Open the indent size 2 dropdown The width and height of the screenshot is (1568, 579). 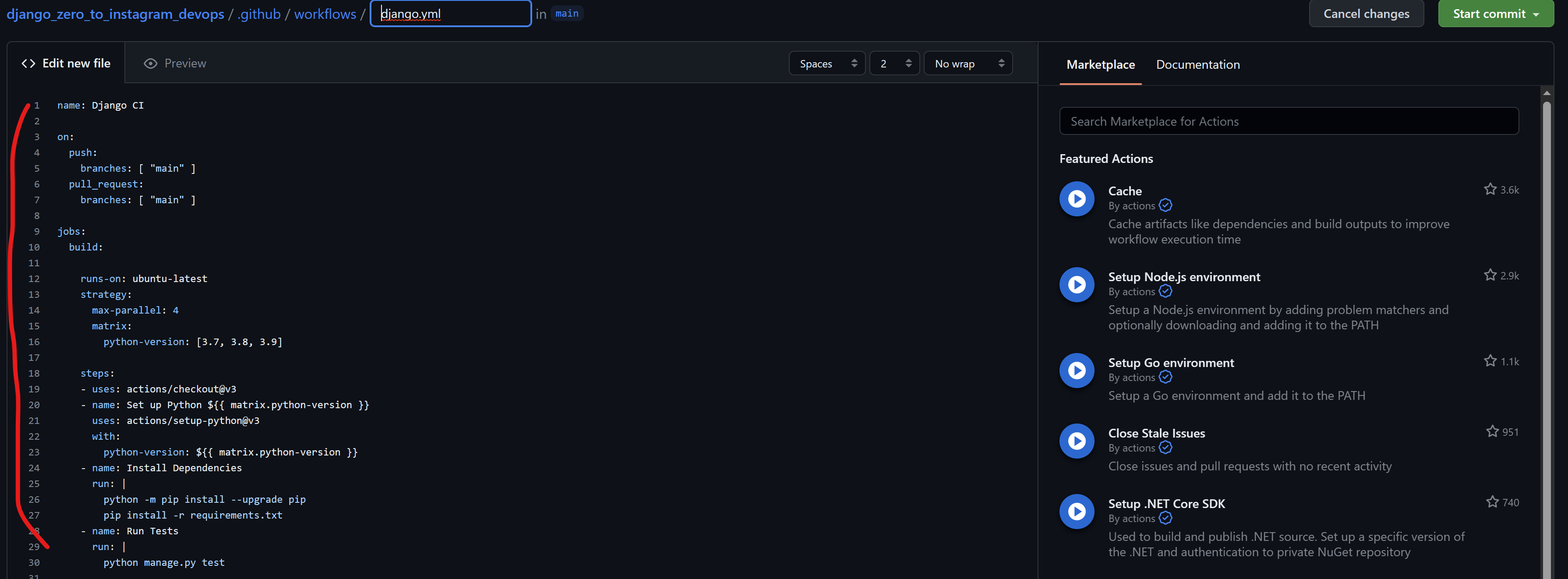(x=894, y=64)
